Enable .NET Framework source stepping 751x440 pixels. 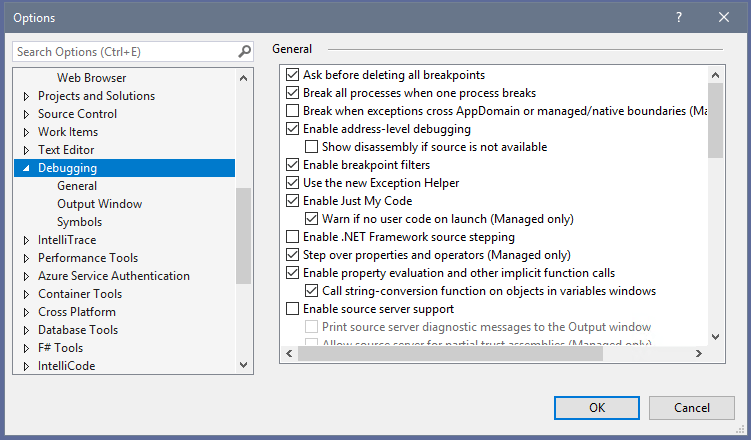pyautogui.click(x=293, y=237)
